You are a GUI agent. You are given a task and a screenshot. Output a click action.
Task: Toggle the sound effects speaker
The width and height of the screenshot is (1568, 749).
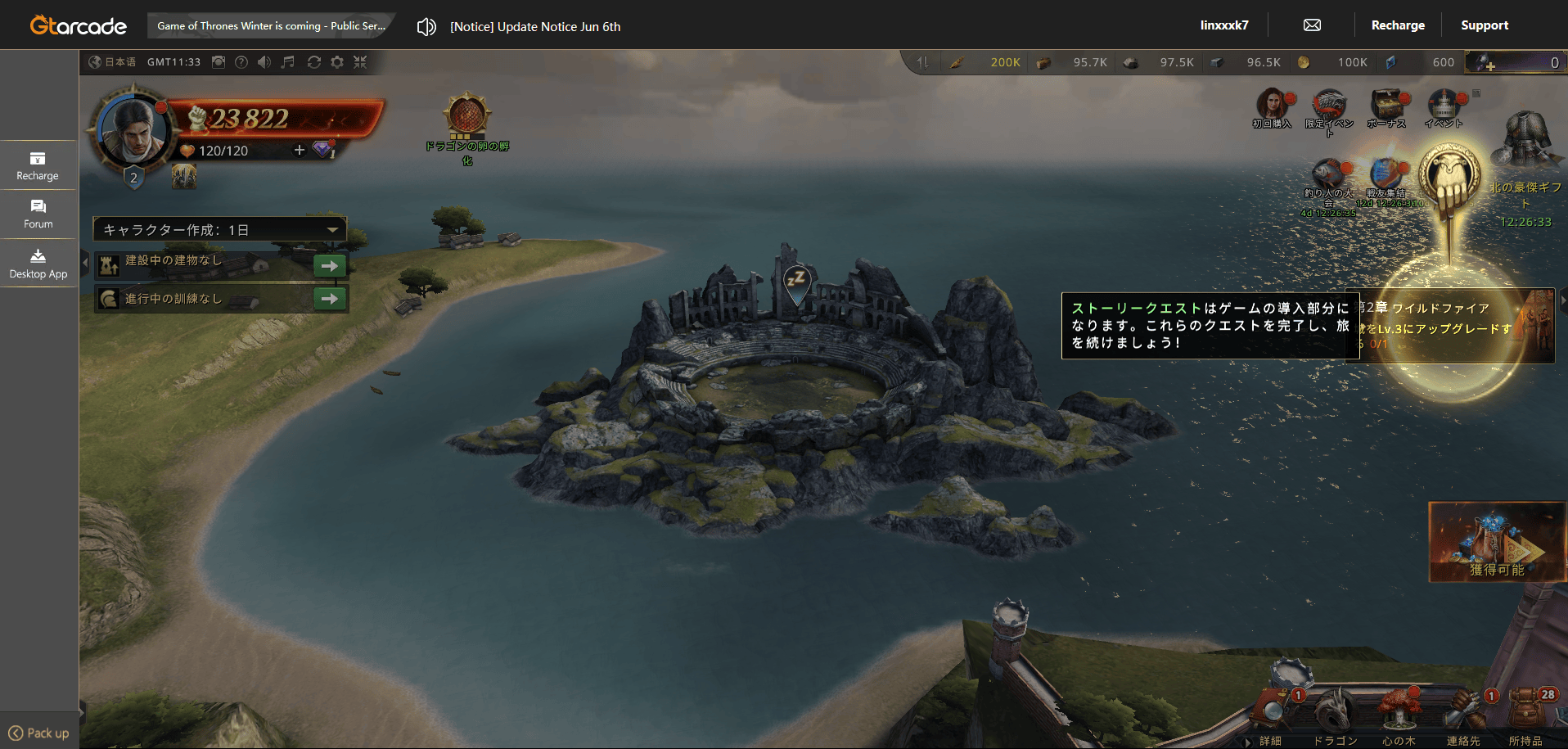pos(264,62)
